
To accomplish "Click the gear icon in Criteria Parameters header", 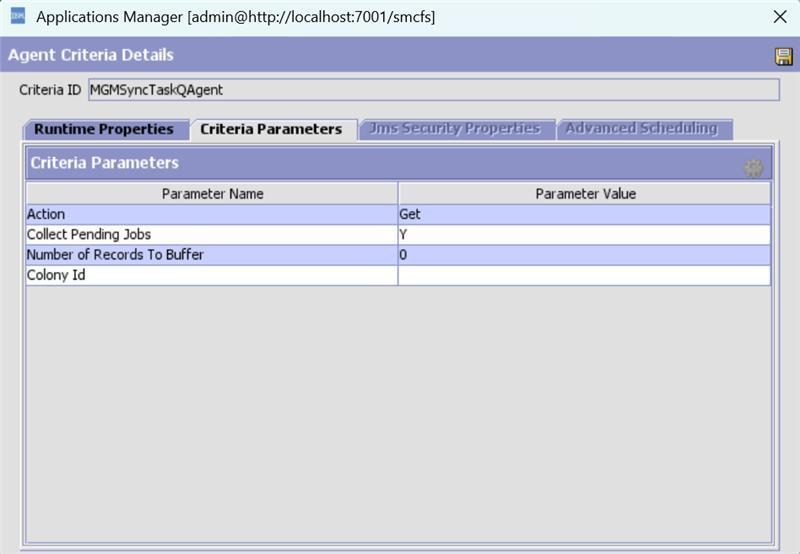I will click(x=753, y=168).
